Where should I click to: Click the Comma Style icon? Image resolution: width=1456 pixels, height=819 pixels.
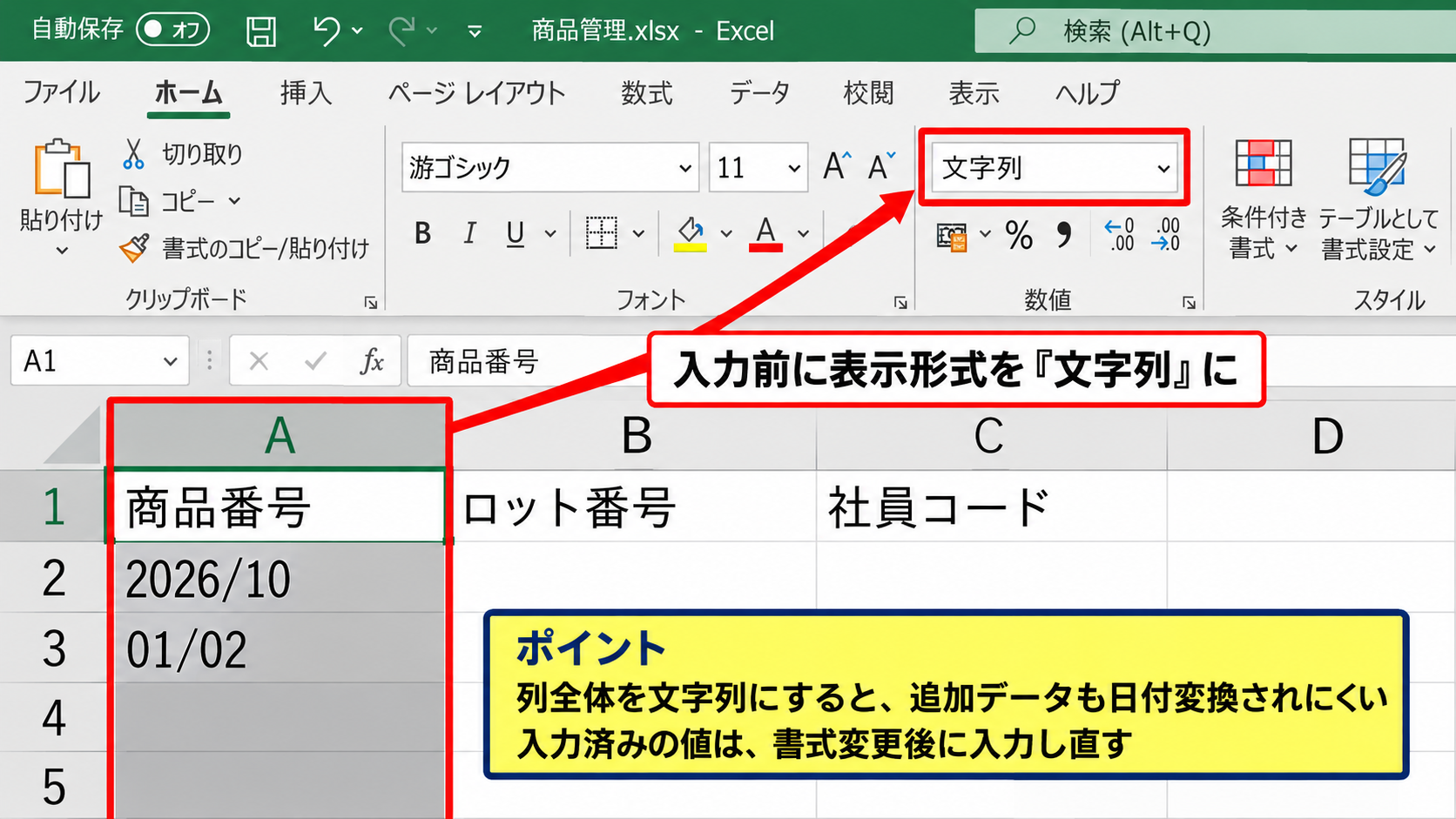point(1063,235)
